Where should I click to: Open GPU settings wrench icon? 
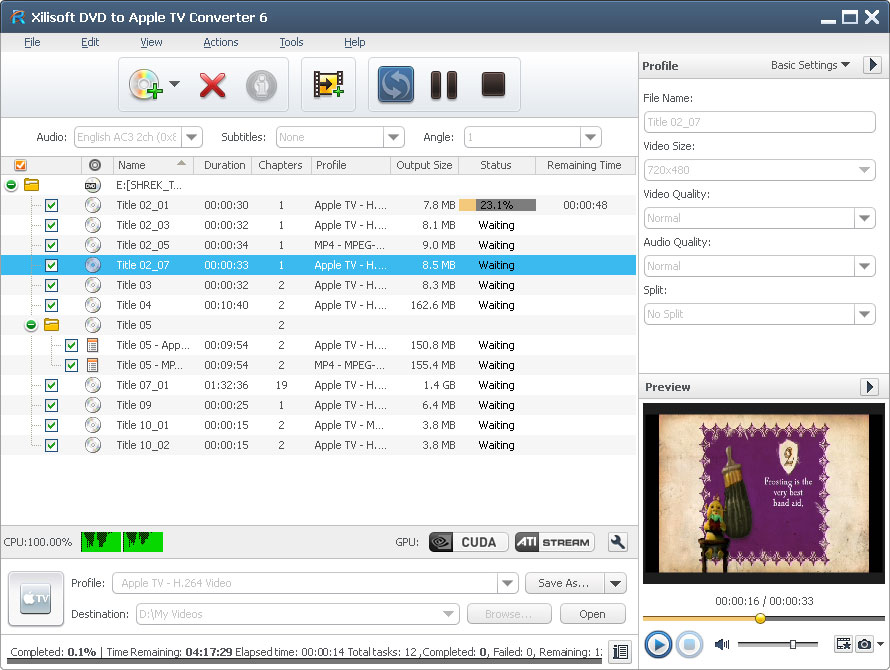coord(618,542)
